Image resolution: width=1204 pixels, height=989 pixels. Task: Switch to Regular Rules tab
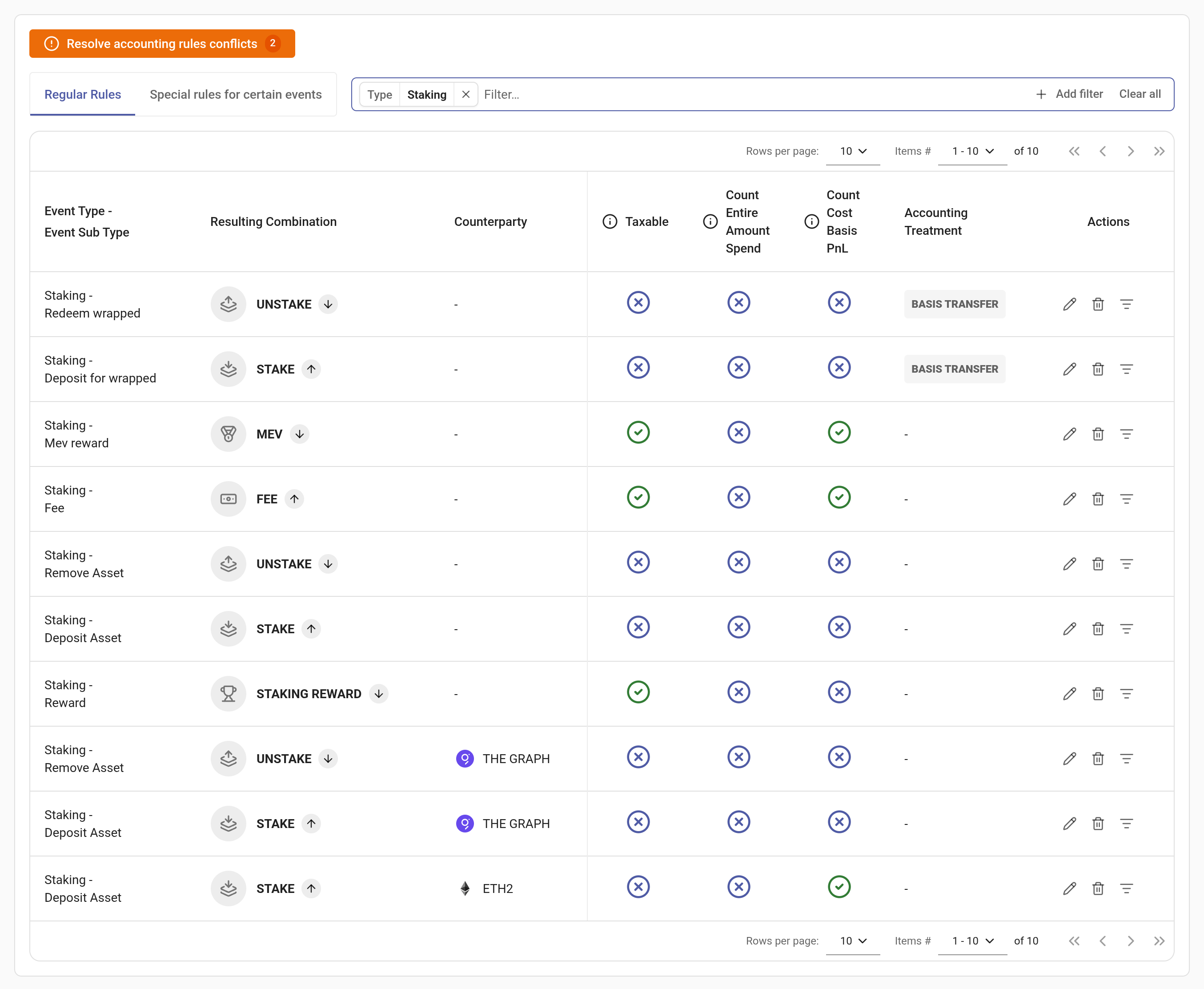(83, 95)
